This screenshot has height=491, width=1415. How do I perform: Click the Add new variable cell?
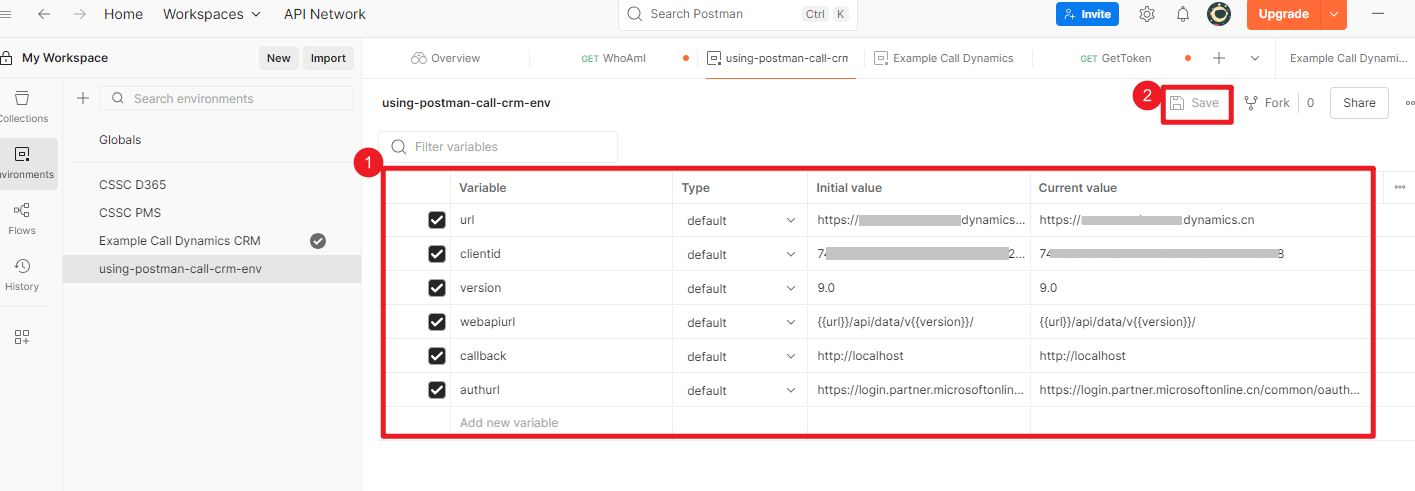point(561,422)
